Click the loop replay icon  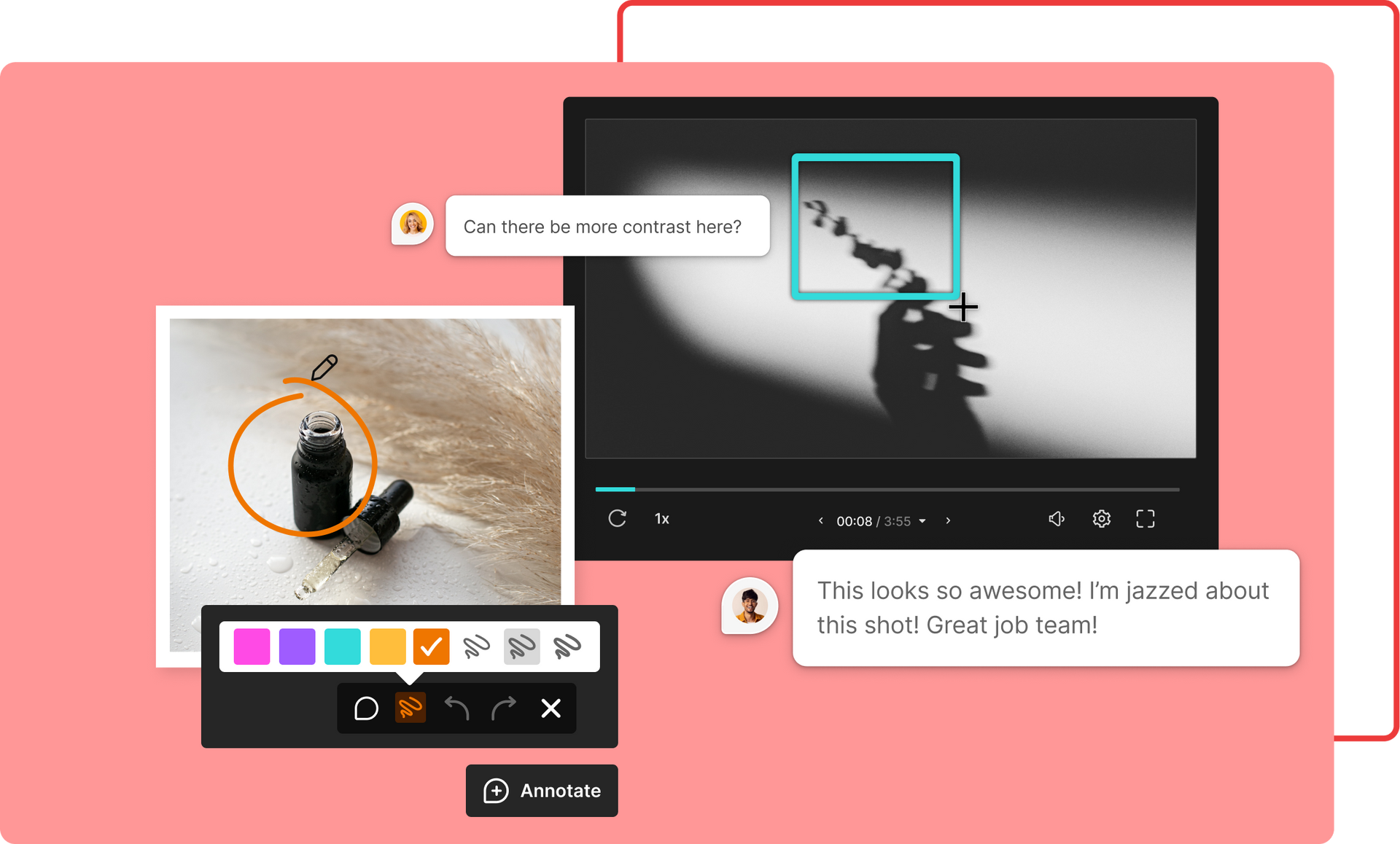click(x=618, y=518)
